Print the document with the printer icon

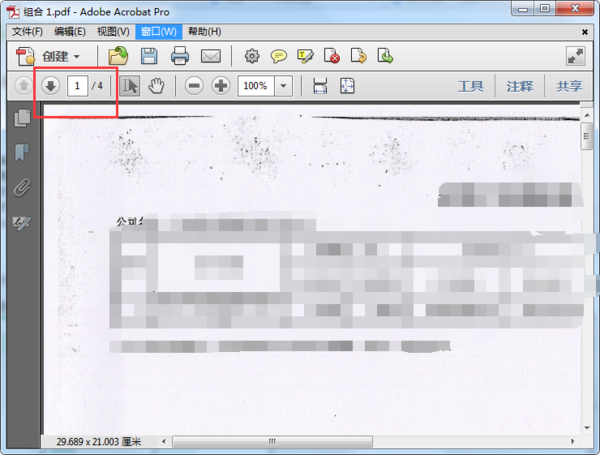tap(180, 56)
